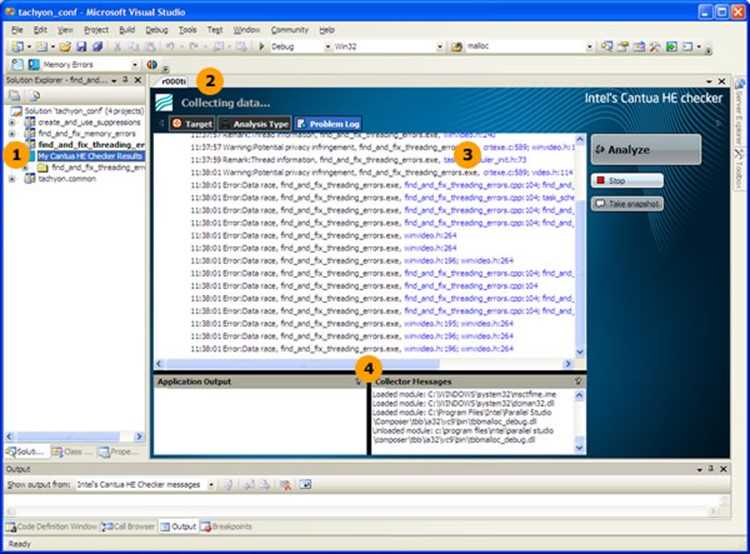Image resolution: width=750 pixels, height=554 pixels.
Task: Switch to the Analysis Type tab
Action: click(x=254, y=124)
